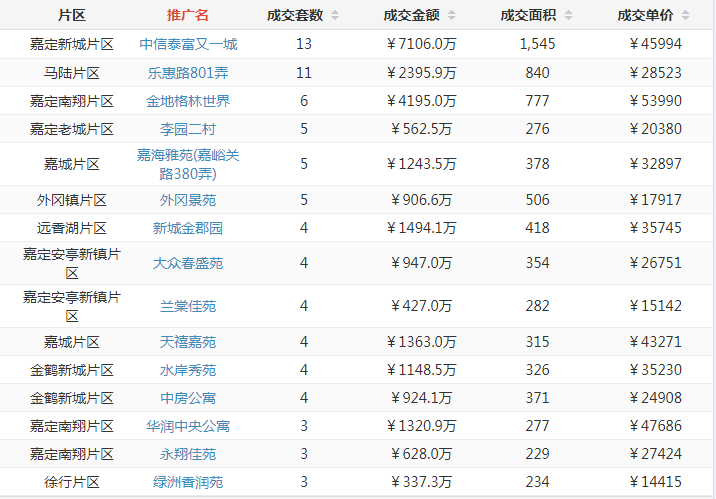Click the ￥906.6万 amount cell
The width and height of the screenshot is (716, 499).
click(421, 200)
